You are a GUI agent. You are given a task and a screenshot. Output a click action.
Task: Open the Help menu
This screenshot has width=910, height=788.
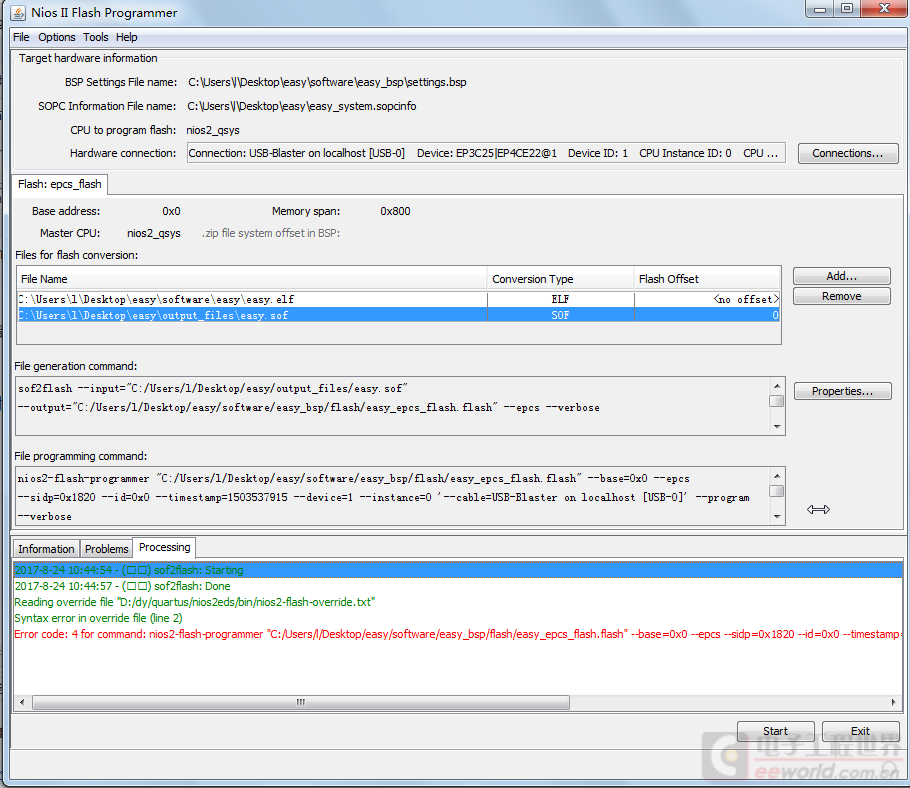point(127,37)
